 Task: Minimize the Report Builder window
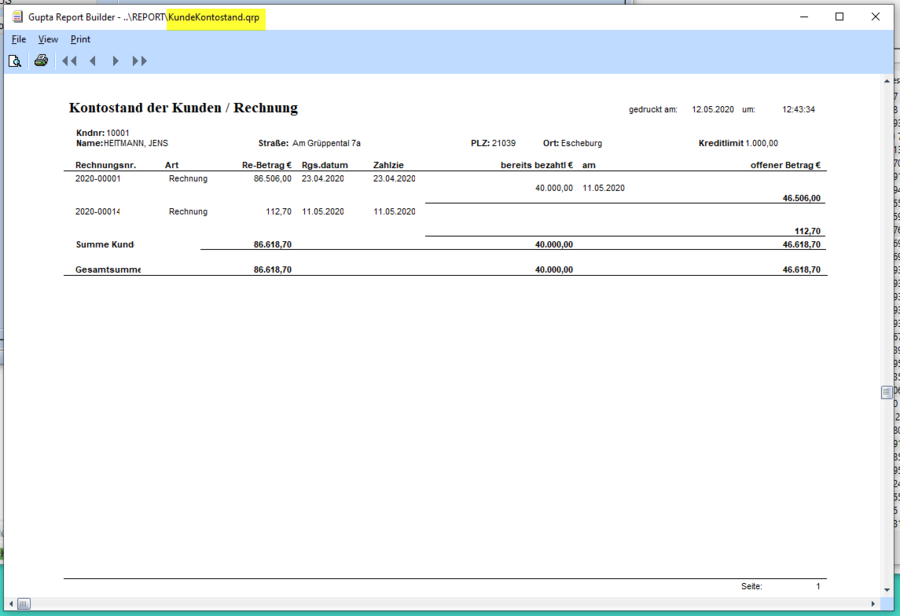pos(802,17)
